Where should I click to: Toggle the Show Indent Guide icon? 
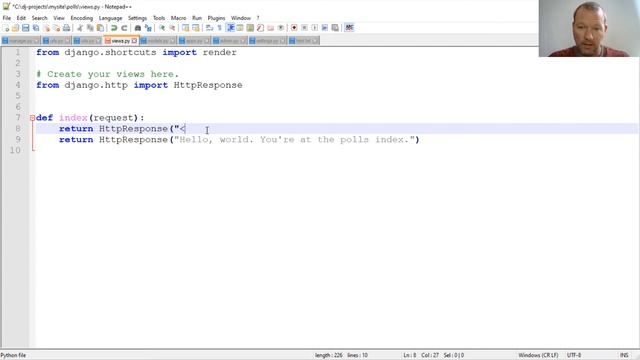[230, 28]
